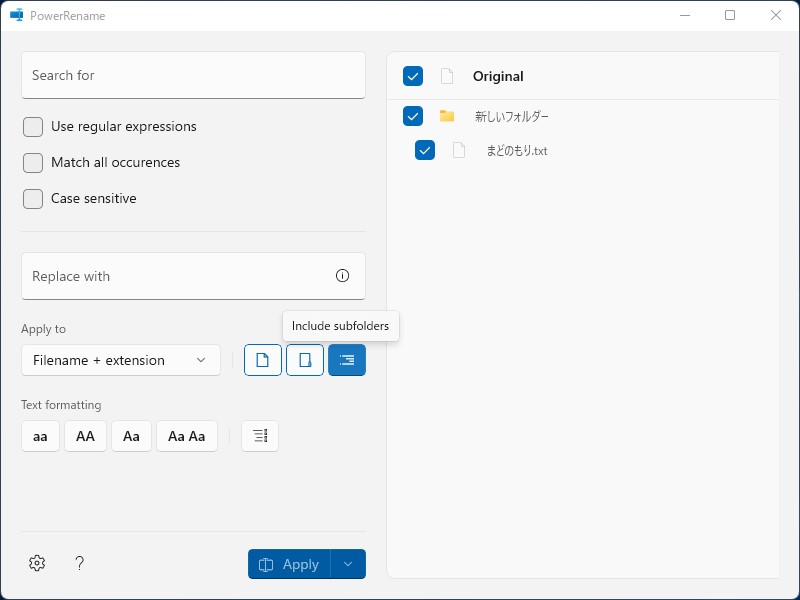Expand the Apply button dropdown arrow
800x600 pixels.
click(348, 564)
